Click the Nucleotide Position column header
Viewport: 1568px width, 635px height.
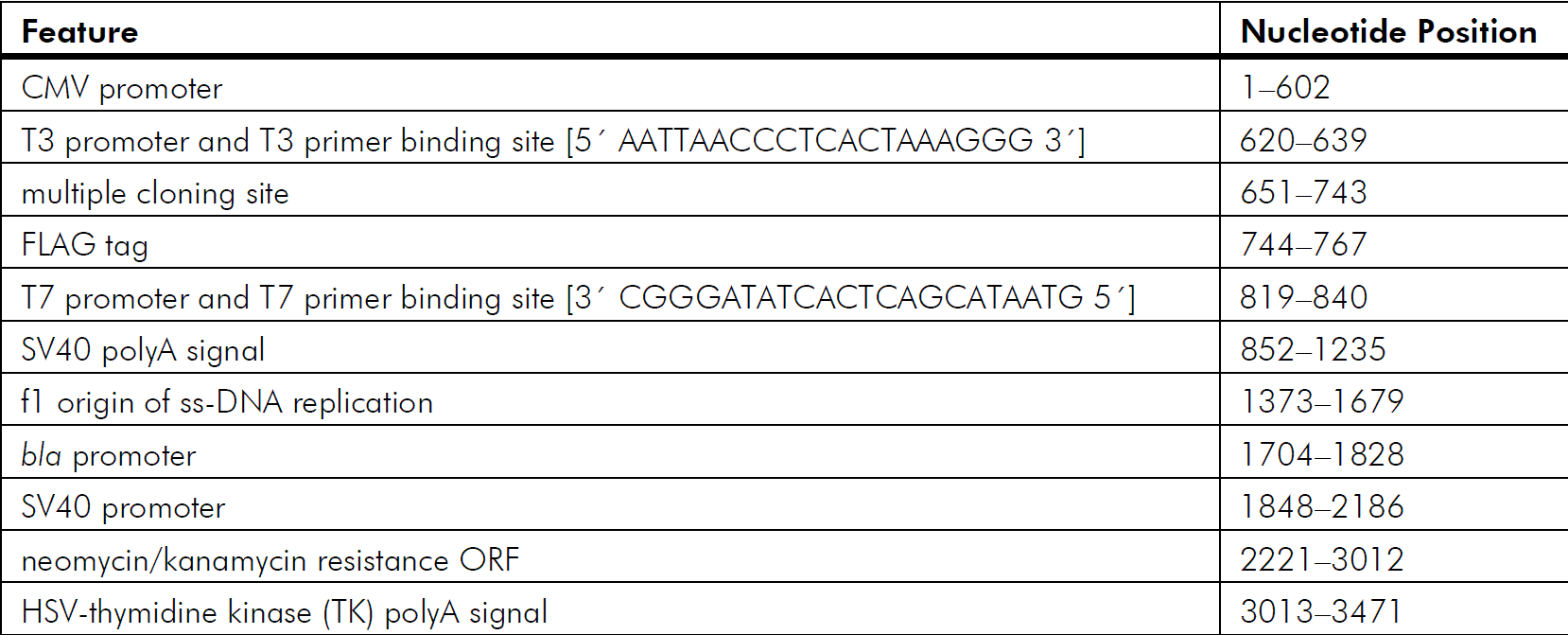(x=1388, y=32)
